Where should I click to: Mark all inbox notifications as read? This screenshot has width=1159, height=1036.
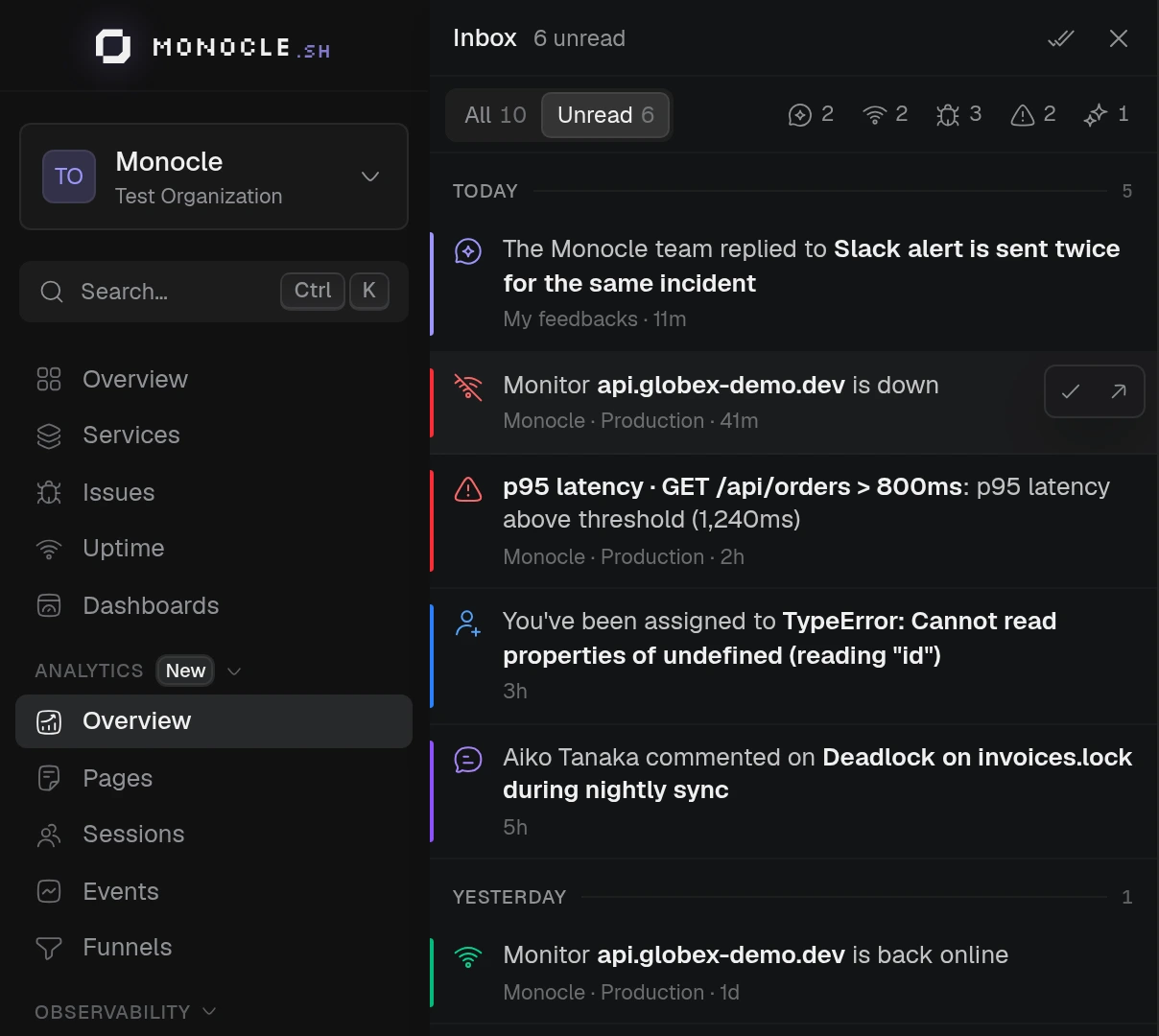1061,38
